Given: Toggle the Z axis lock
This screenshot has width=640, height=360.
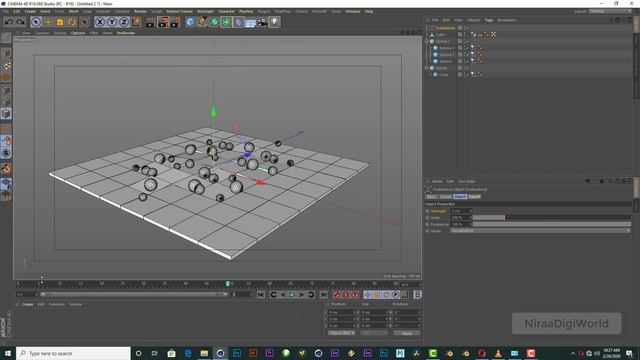Looking at the screenshot, I should (124, 22).
